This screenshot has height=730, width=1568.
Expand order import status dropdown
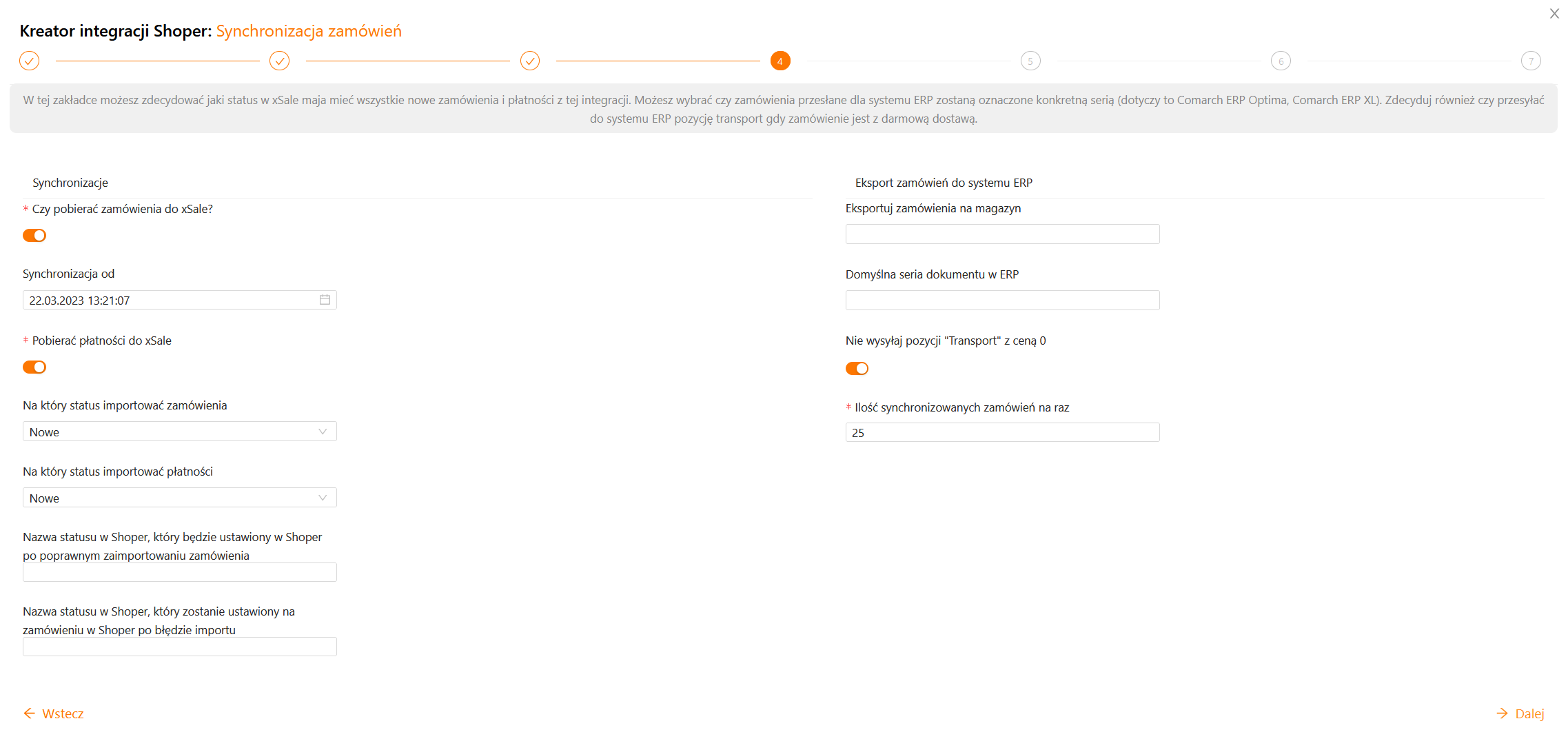[179, 432]
